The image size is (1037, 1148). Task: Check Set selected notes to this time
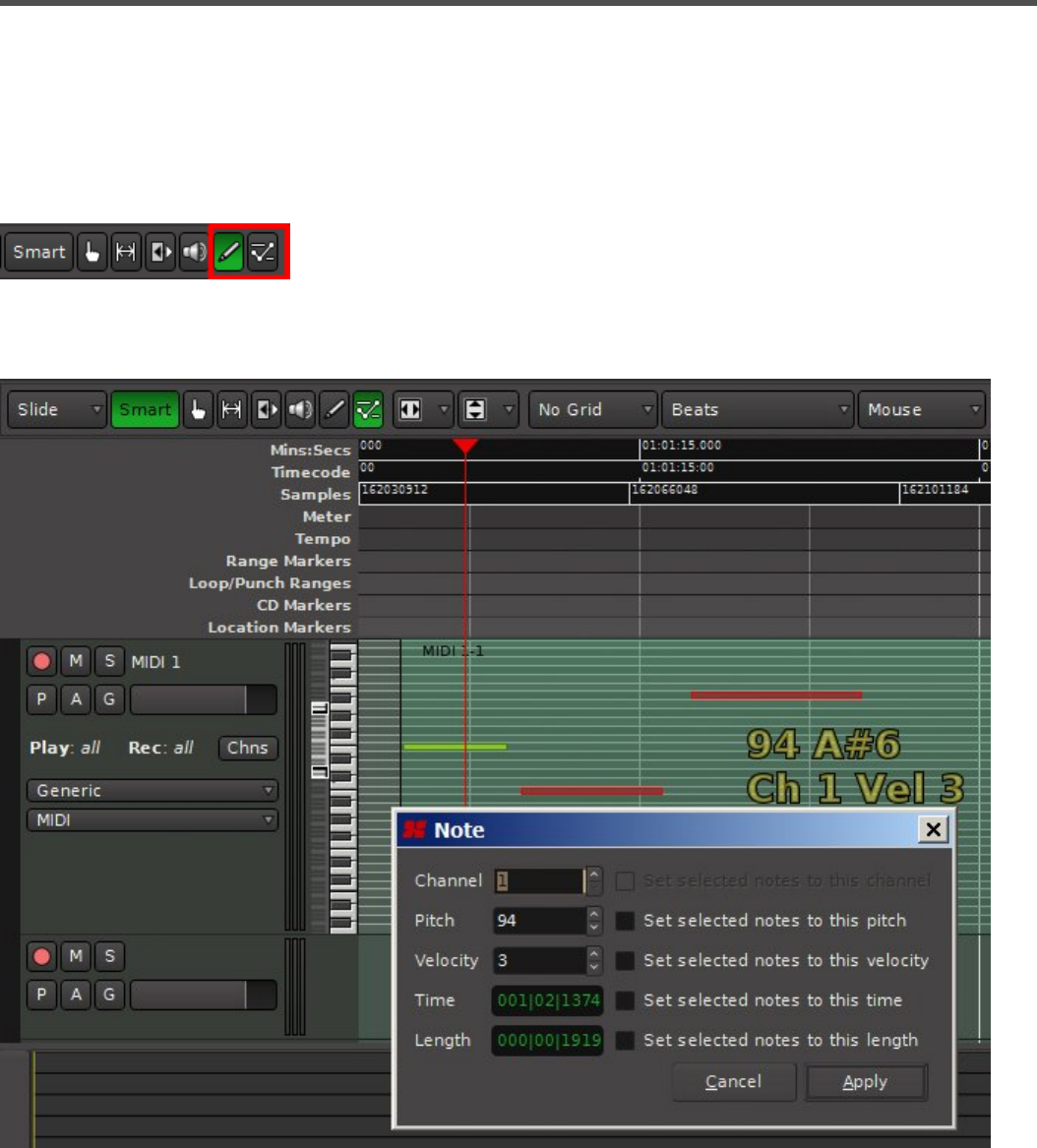(x=625, y=1000)
